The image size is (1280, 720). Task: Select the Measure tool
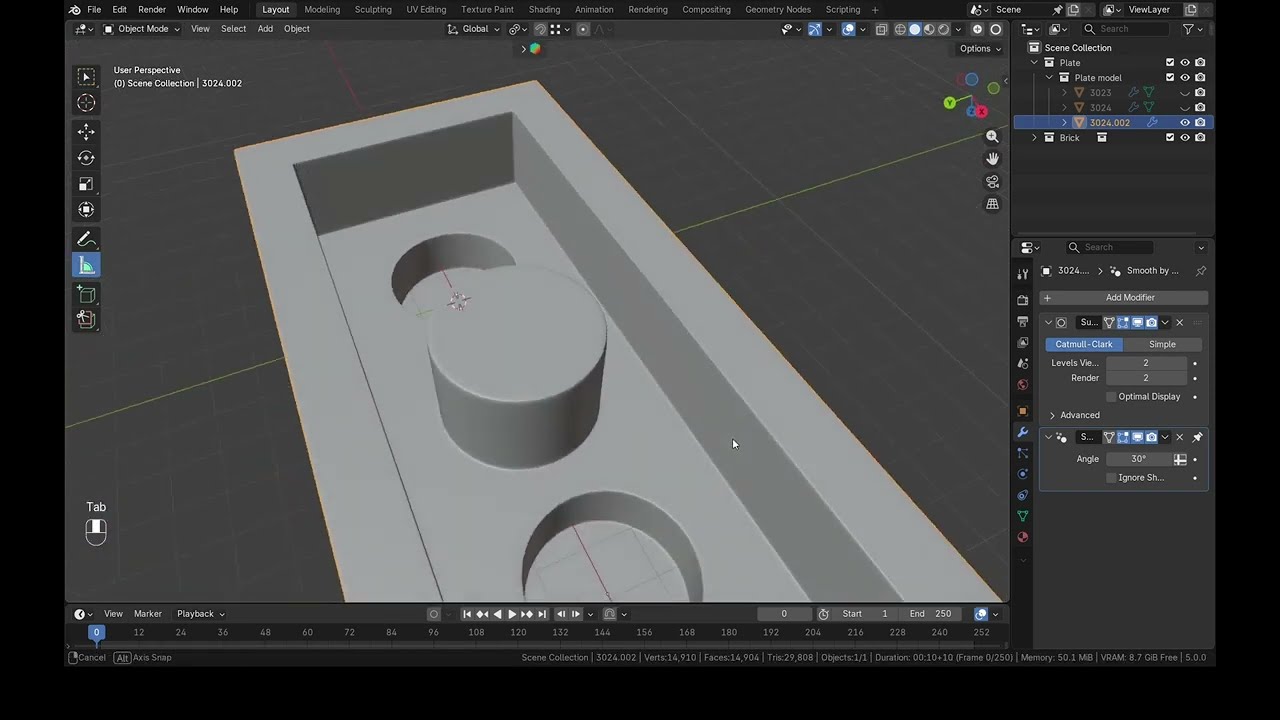(86, 265)
